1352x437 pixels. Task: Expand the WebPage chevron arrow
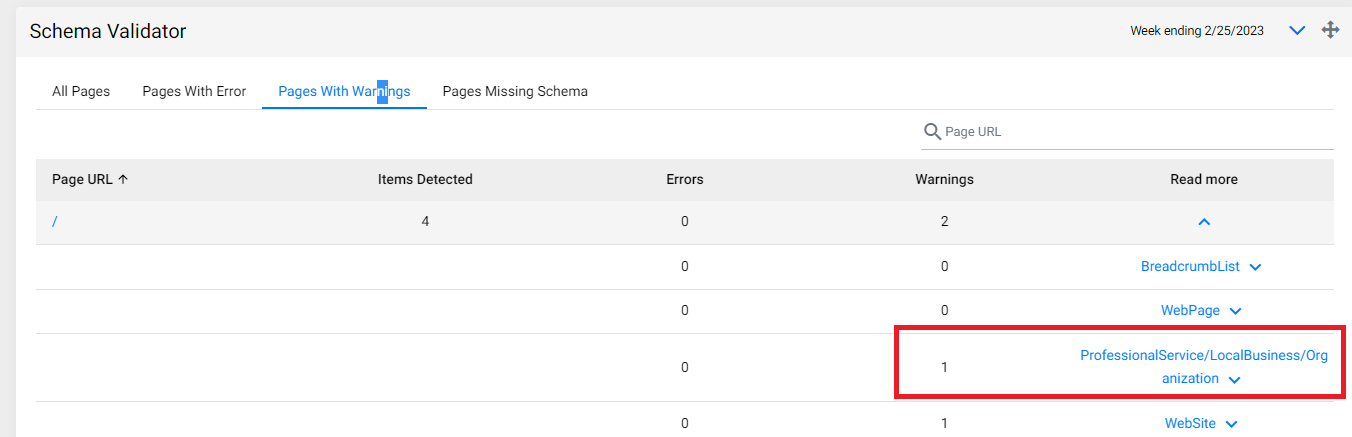pyautogui.click(x=1235, y=312)
